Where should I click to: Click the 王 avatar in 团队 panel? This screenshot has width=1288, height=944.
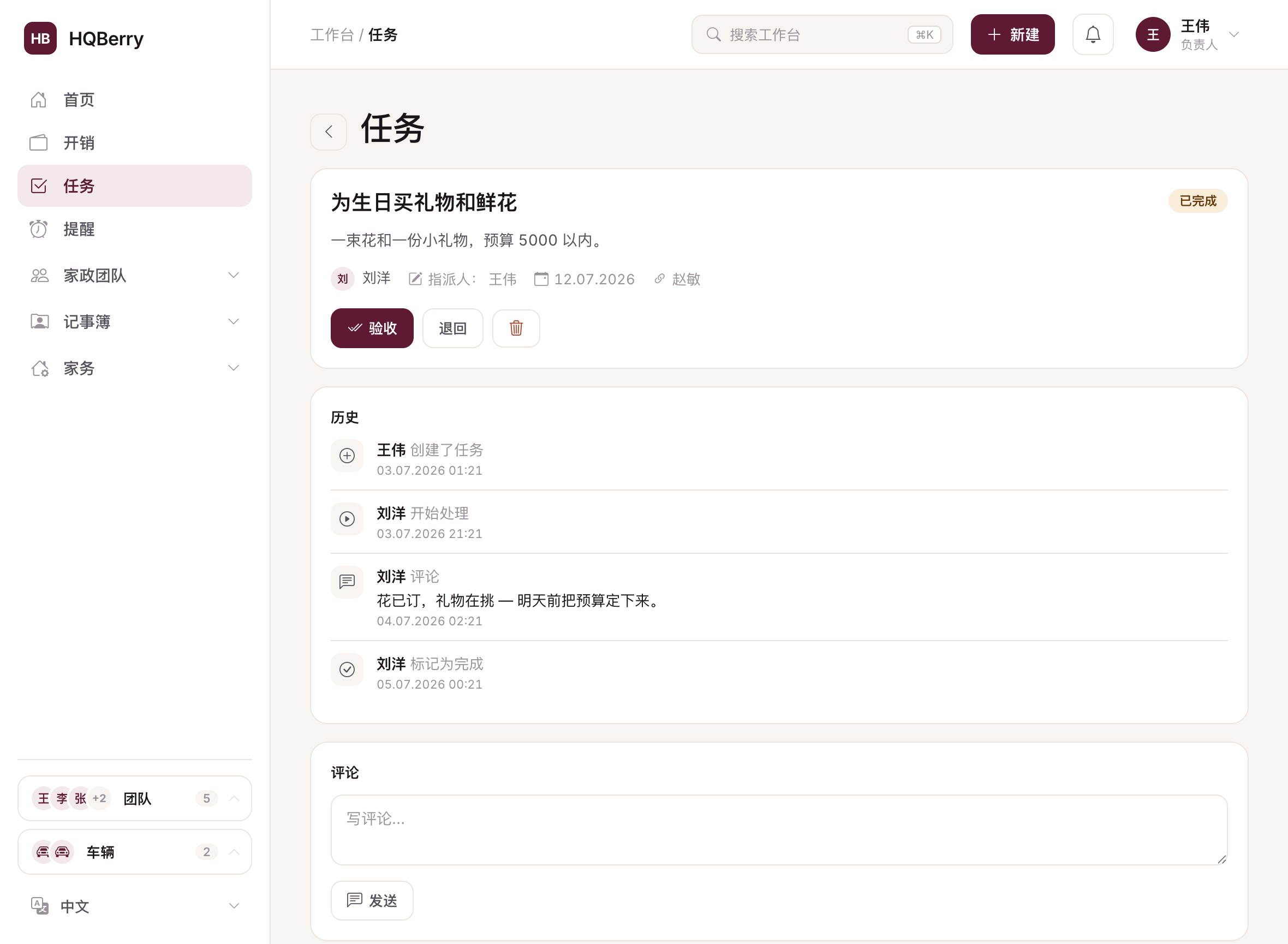pos(44,798)
